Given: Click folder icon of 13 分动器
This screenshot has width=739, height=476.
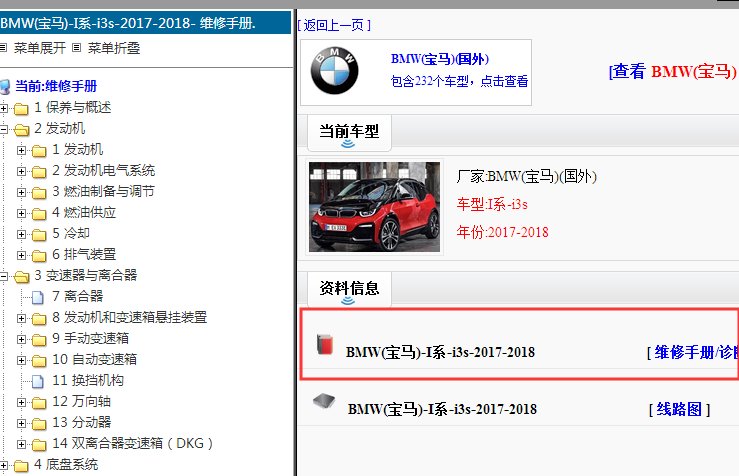Looking at the screenshot, I should point(39,423).
